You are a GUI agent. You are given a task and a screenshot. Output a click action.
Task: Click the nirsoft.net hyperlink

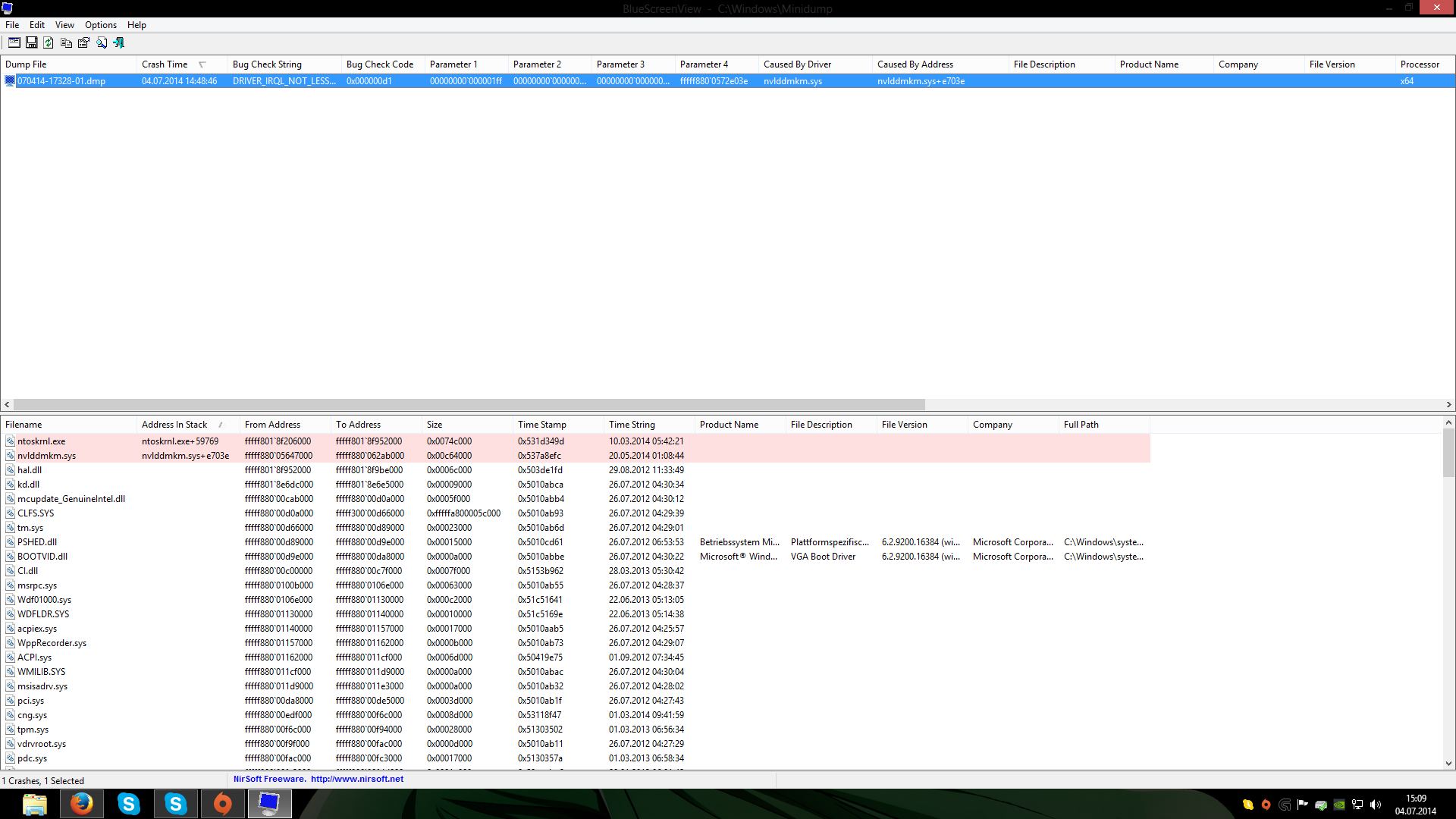pos(356,779)
